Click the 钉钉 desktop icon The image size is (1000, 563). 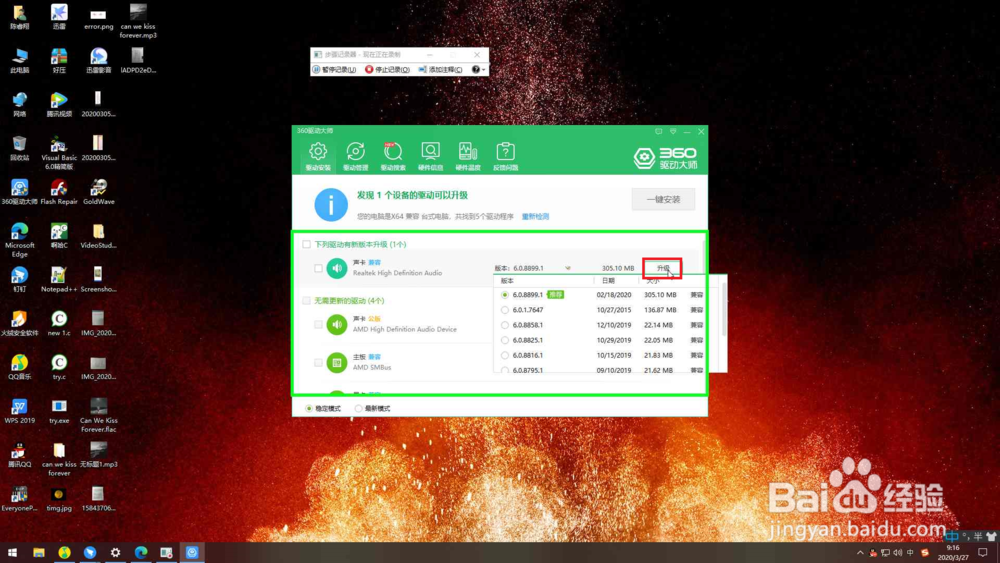point(19,280)
